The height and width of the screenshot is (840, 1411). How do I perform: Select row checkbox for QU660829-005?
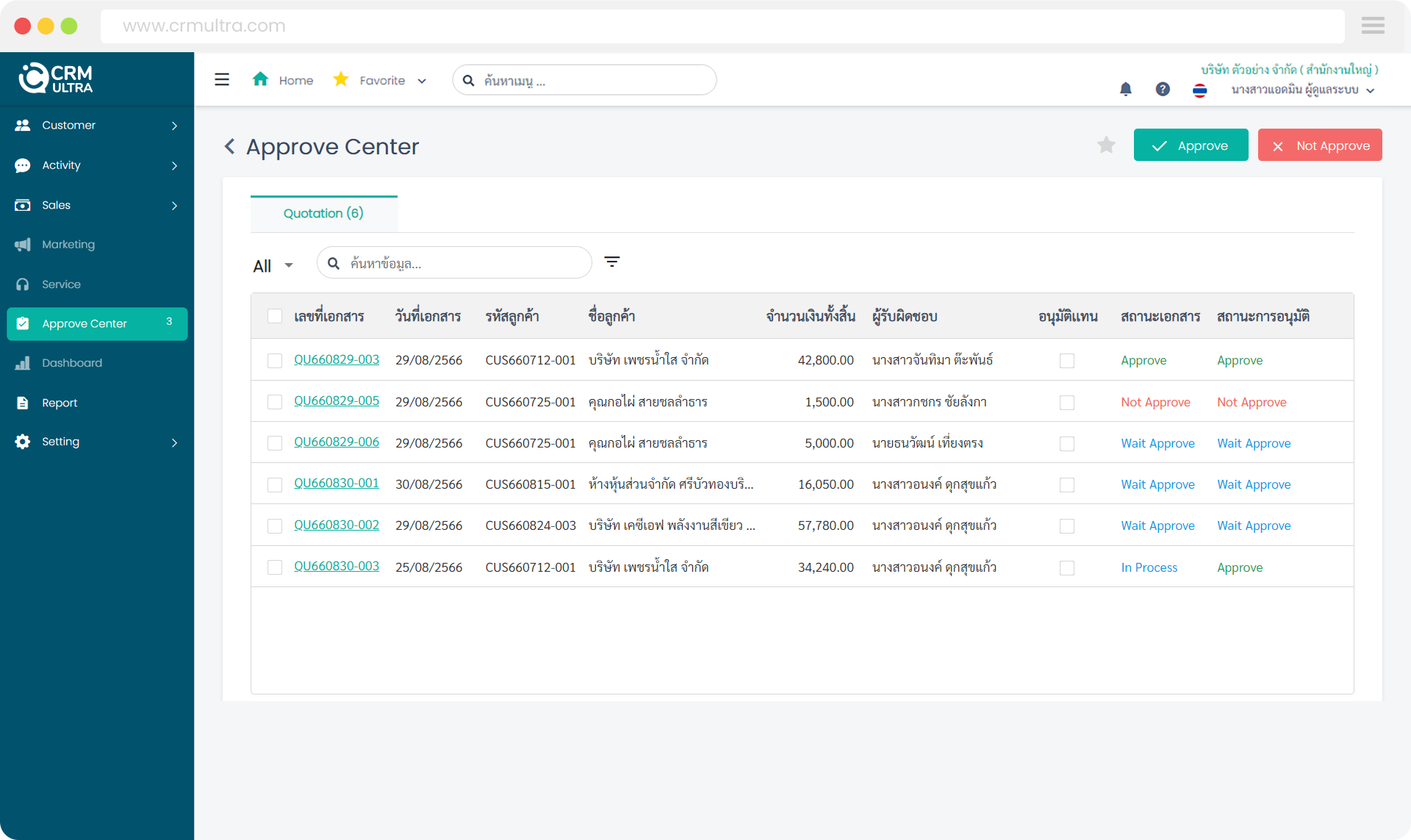click(x=275, y=402)
